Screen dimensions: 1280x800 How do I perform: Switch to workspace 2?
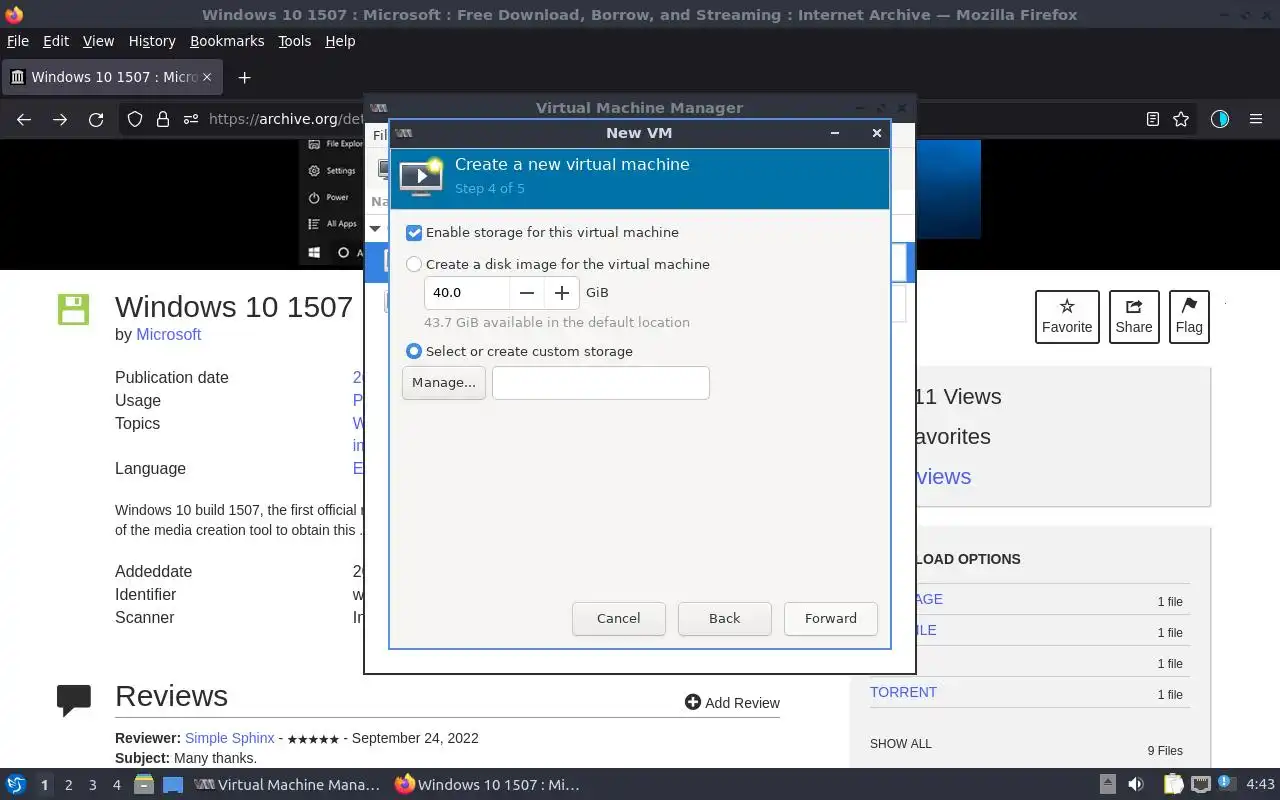click(x=69, y=785)
